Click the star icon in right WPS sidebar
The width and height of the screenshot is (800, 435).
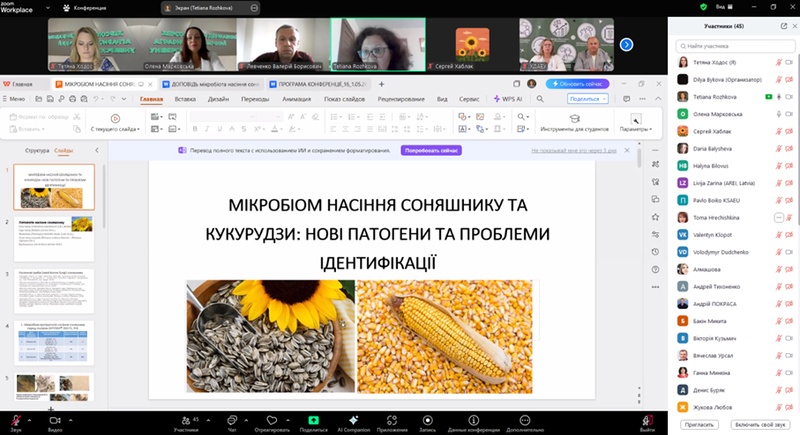click(656, 217)
